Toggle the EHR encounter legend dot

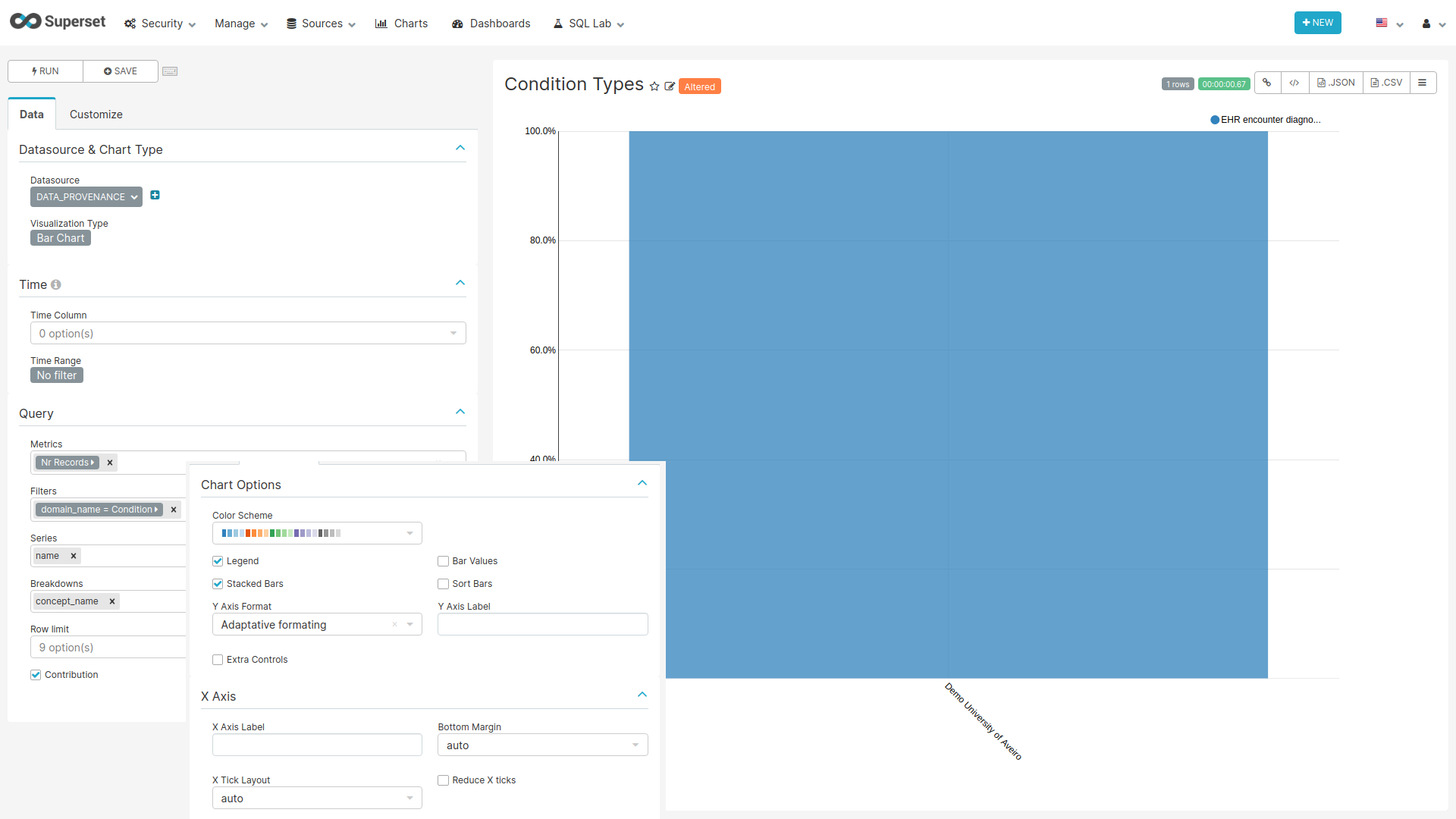(x=1215, y=120)
